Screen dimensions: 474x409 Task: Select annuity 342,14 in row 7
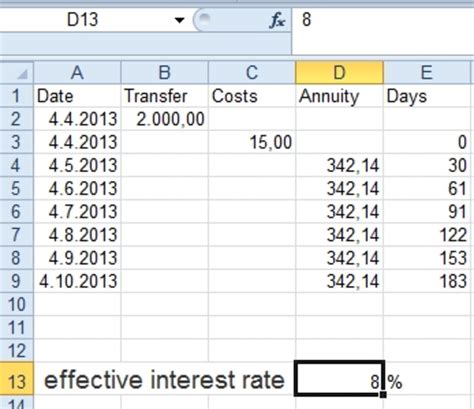pos(339,235)
